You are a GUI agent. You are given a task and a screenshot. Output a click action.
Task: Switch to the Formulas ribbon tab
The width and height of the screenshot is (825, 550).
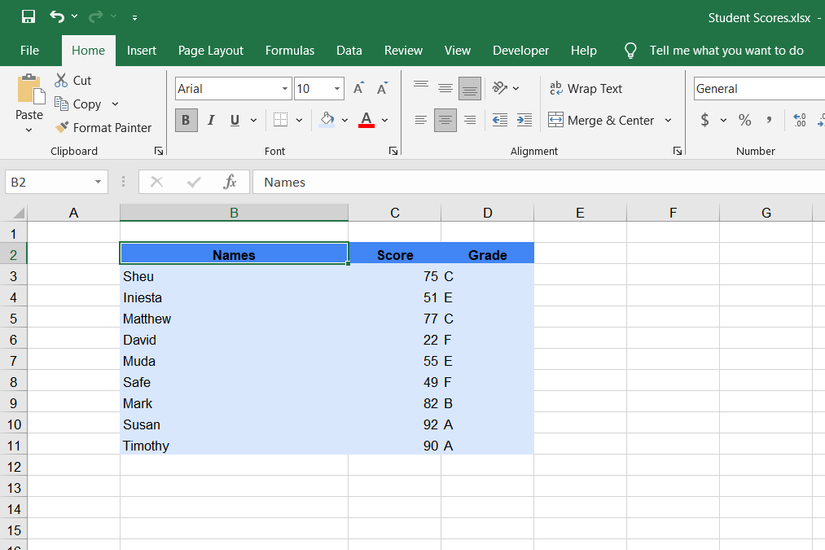point(290,50)
